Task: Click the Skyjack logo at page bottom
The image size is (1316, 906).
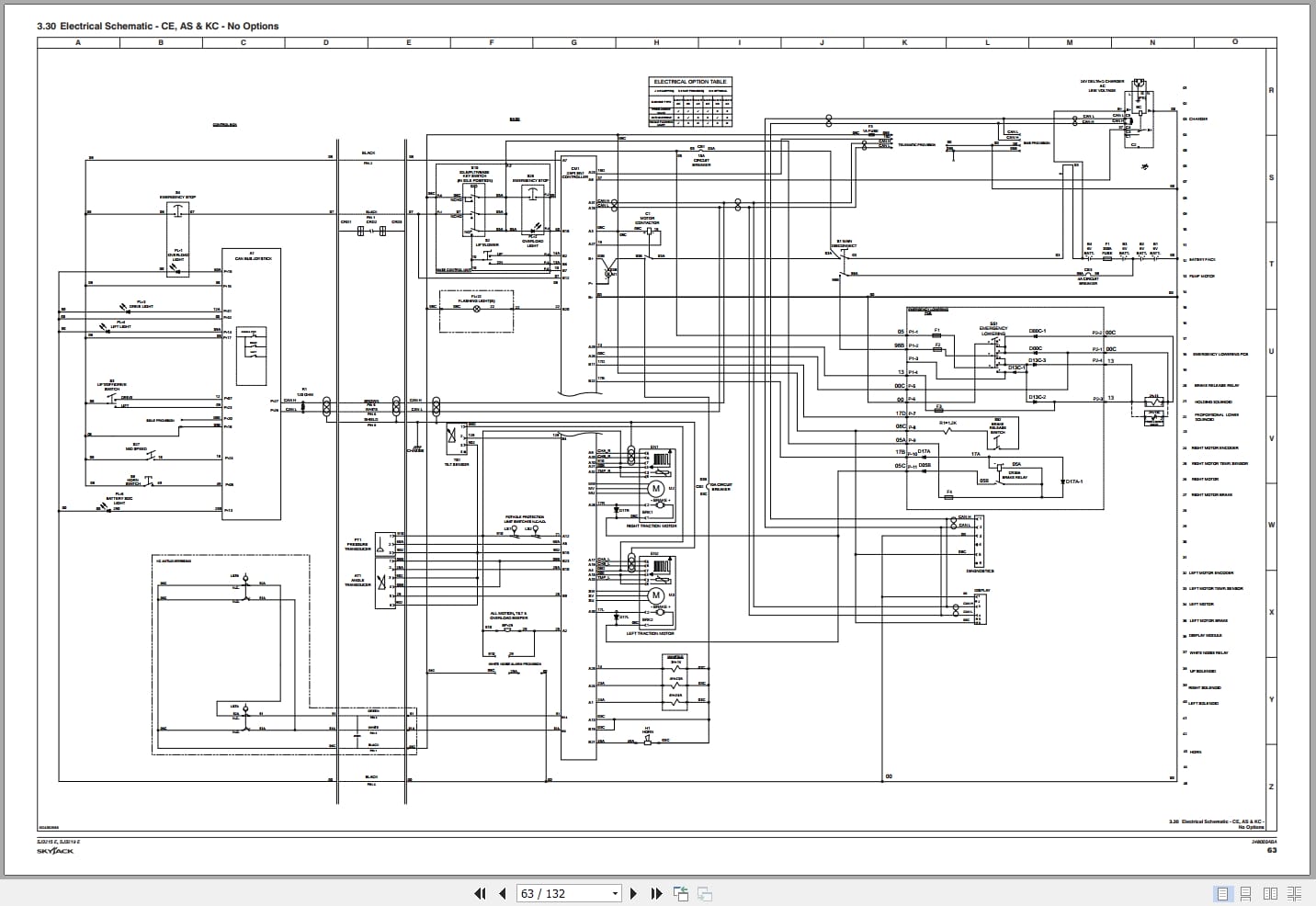Action: click(55, 851)
